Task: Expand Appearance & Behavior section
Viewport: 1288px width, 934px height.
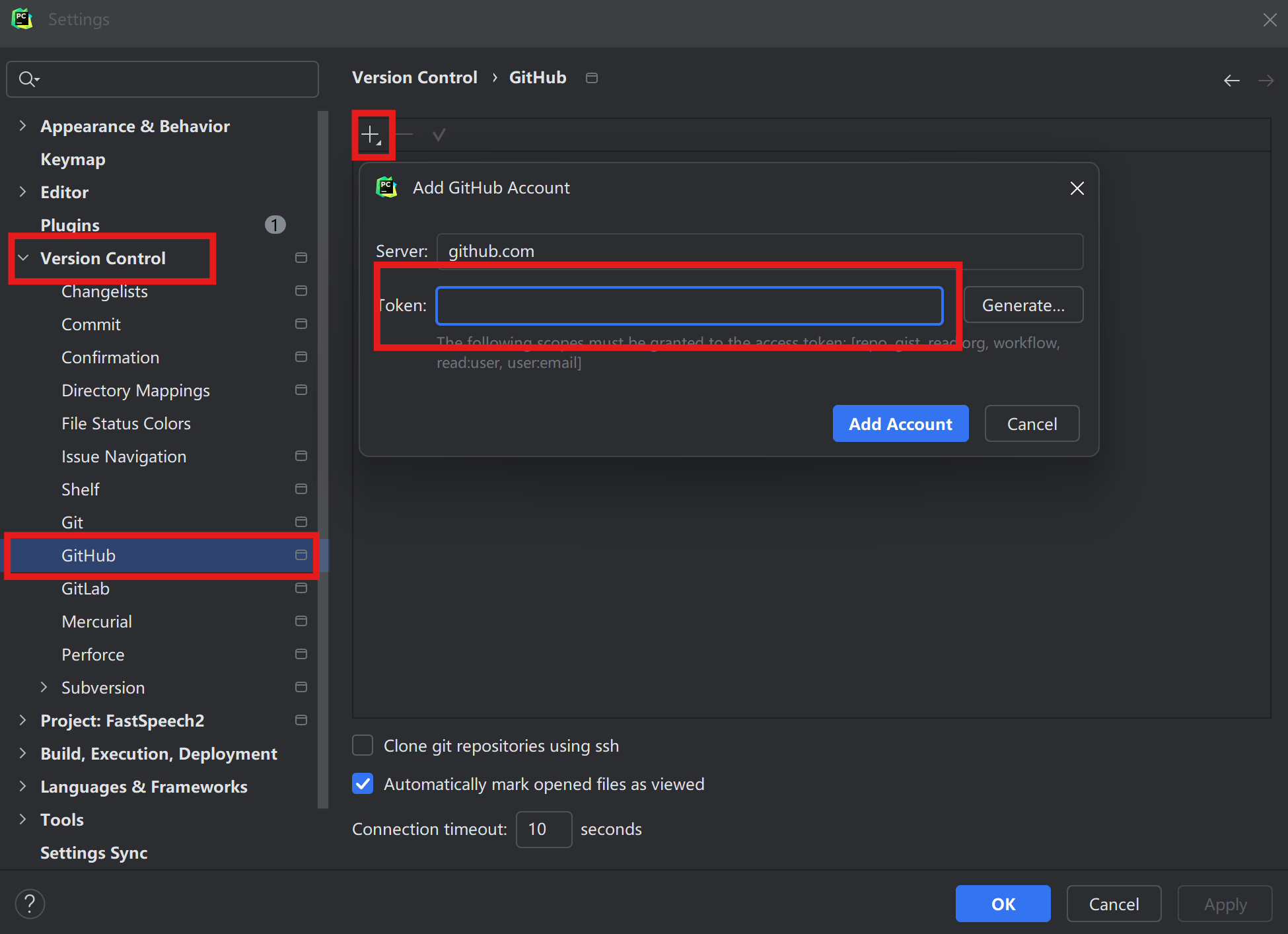Action: coord(24,126)
